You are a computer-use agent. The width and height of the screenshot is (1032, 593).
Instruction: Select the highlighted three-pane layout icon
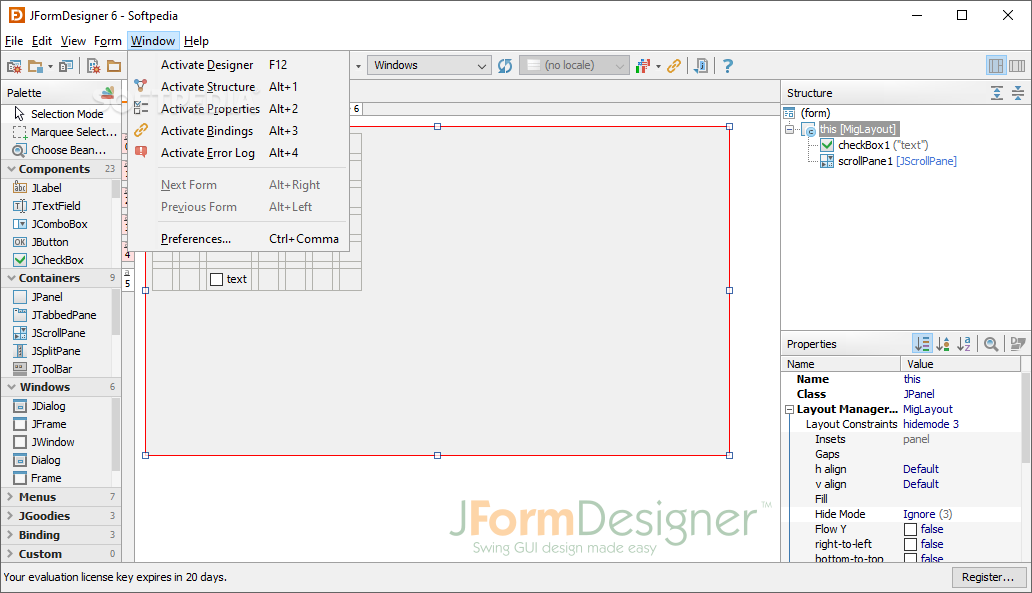(x=996, y=66)
